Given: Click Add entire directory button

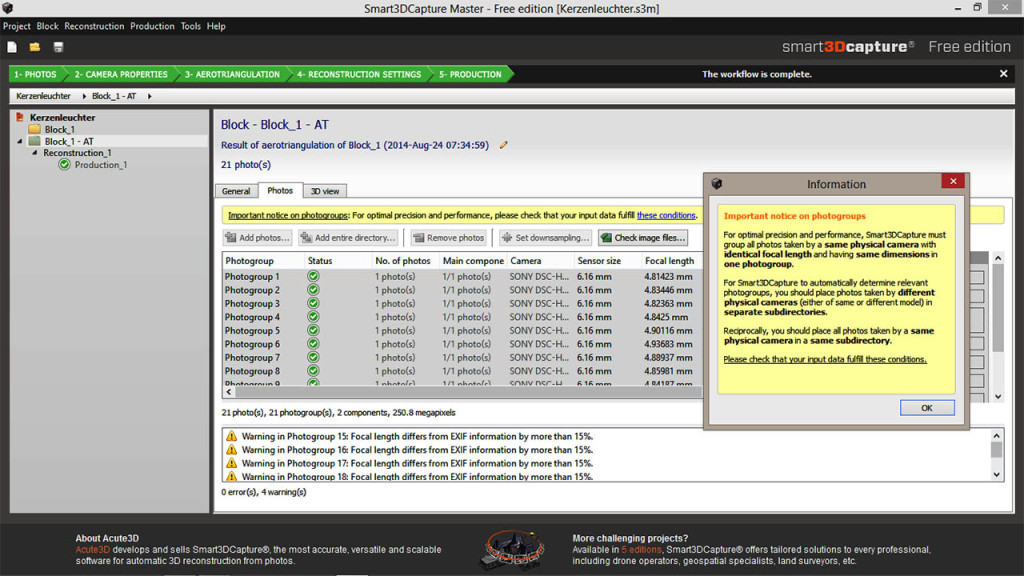Looking at the screenshot, I should [348, 238].
